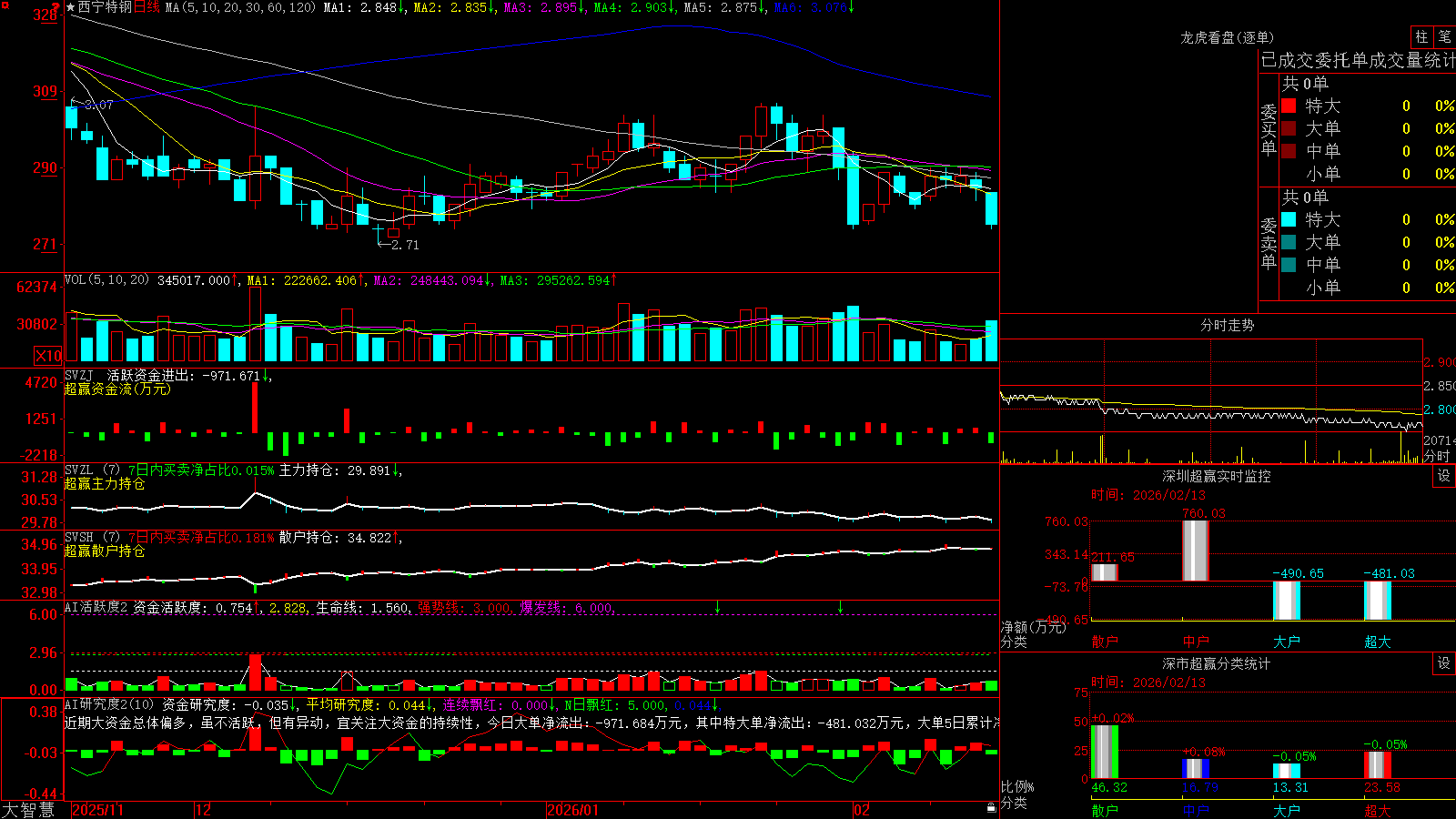Open MA(5,10,20,30,60,120) indicator parameters

click(240, 7)
